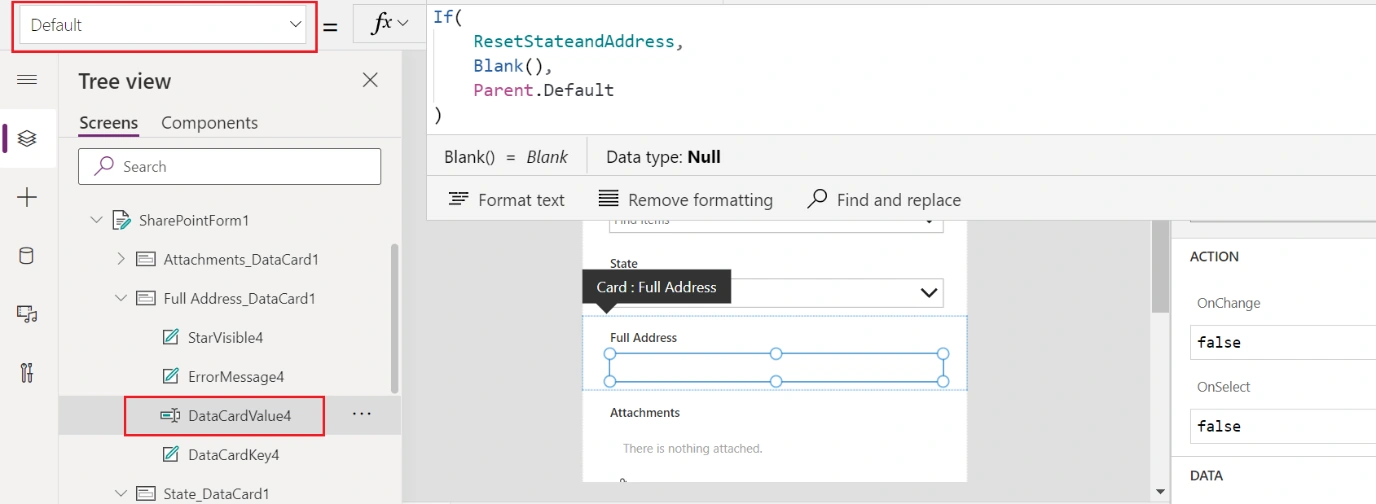Expand Attachments_DataCard1 tree node
Image resolution: width=1376 pixels, height=504 pixels.
(121, 259)
